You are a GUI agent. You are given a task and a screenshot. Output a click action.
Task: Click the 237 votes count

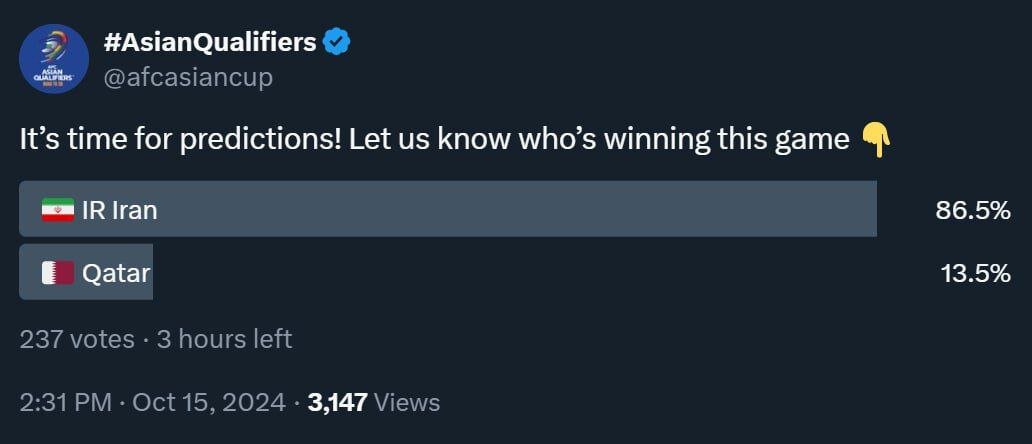pos(77,339)
